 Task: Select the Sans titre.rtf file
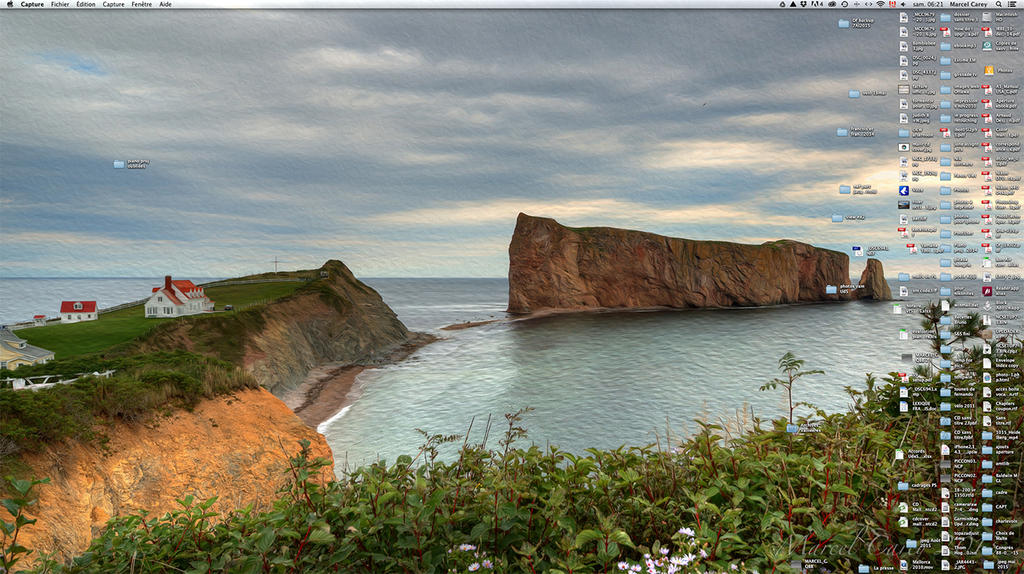point(987,420)
